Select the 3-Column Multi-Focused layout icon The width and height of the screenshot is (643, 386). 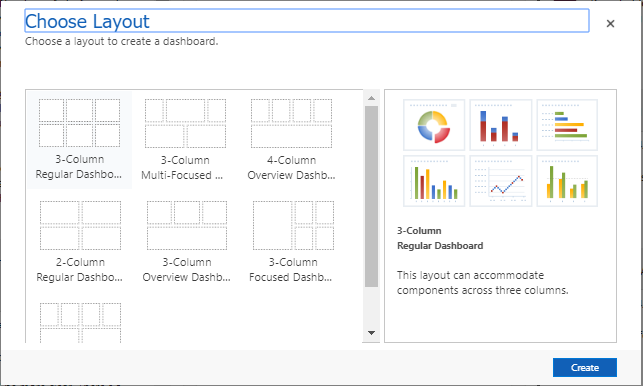pyautogui.click(x=185, y=123)
